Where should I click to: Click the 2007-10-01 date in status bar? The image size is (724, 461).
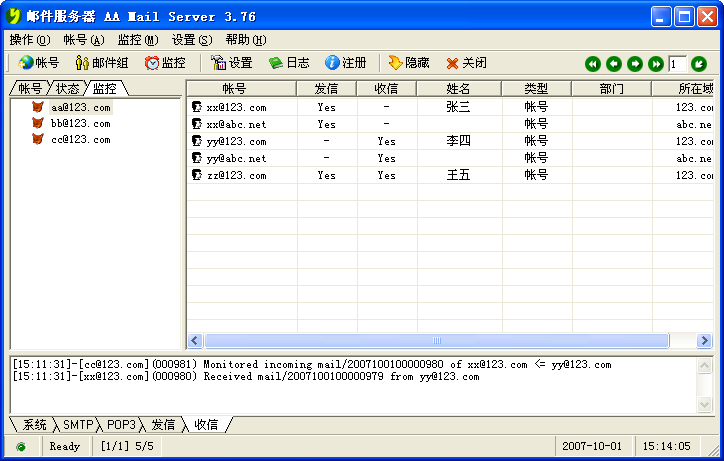[x=592, y=446]
